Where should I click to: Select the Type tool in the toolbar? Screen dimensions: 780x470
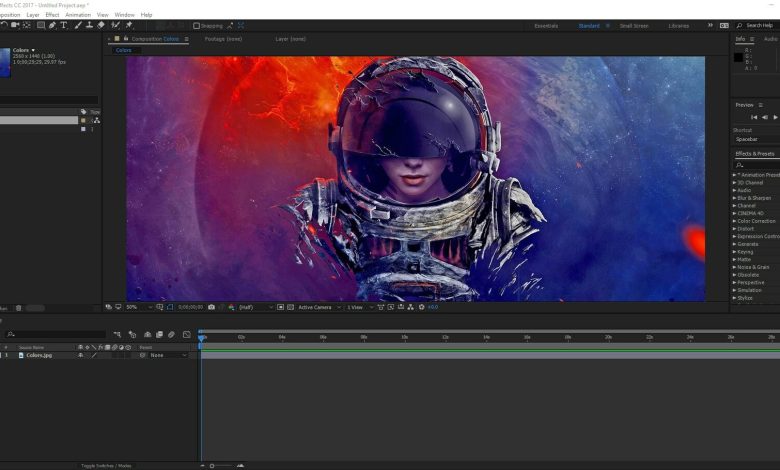click(x=64, y=25)
